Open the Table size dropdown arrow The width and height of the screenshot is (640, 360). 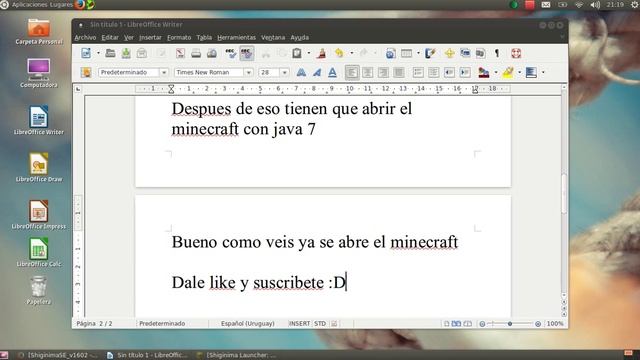[x=418, y=53]
